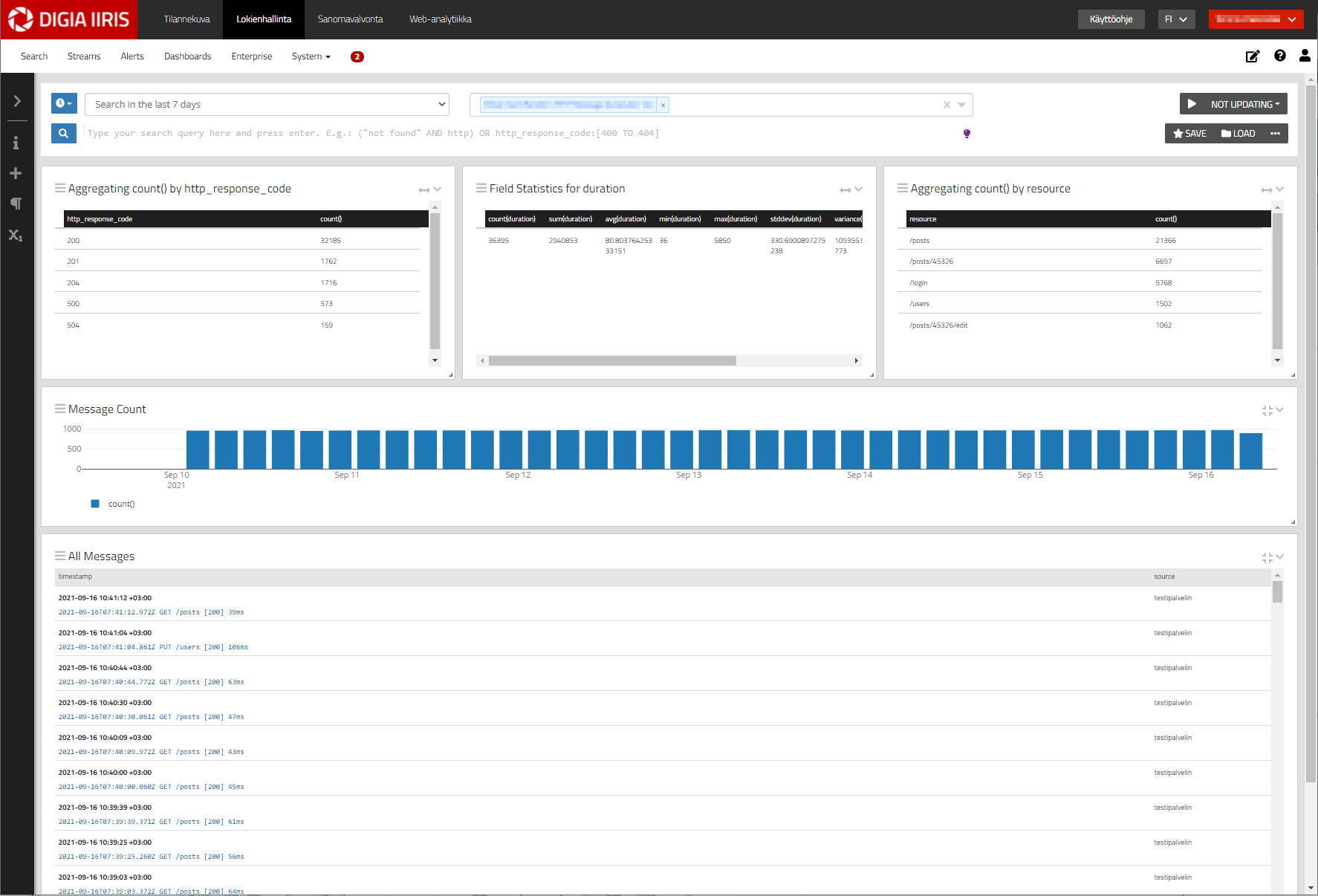Image resolution: width=1318 pixels, height=896 pixels.
Task: Open the PUT /users [200] 106ms message
Action: tap(153, 647)
